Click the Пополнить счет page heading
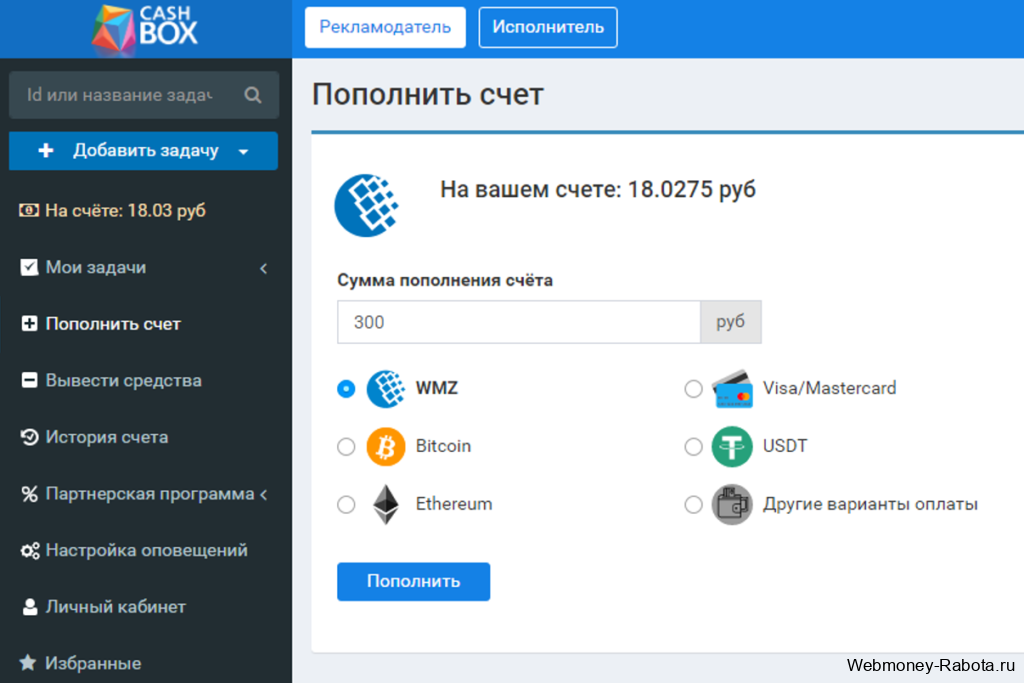Screen dimensions: 1024x683 tap(428, 95)
